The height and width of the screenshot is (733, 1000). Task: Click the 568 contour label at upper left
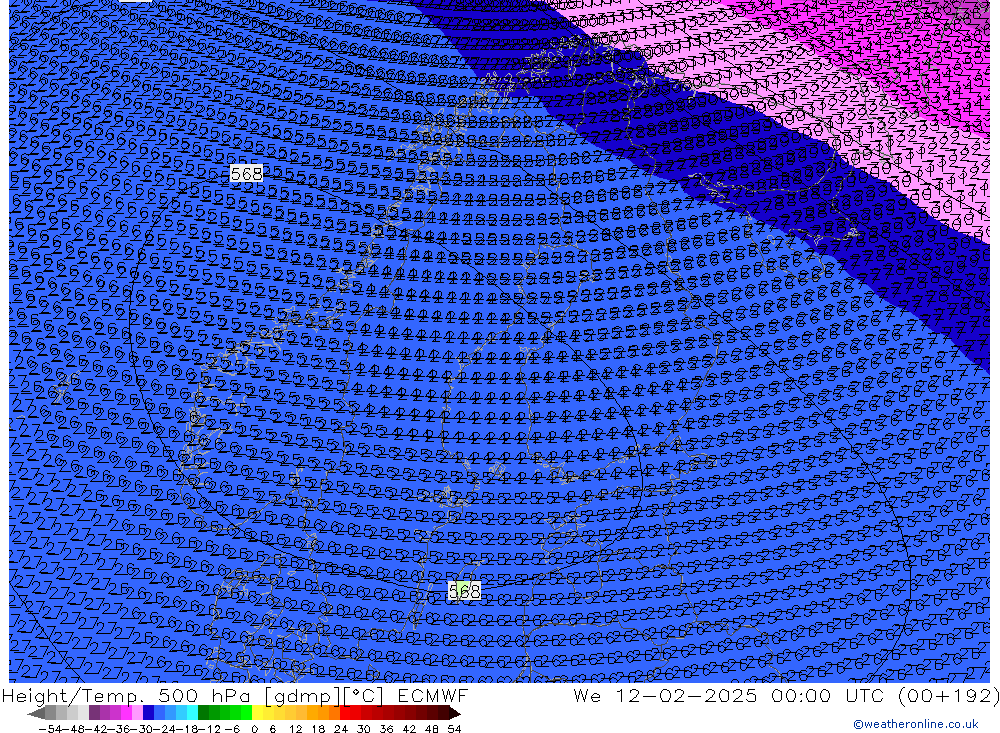[246, 174]
